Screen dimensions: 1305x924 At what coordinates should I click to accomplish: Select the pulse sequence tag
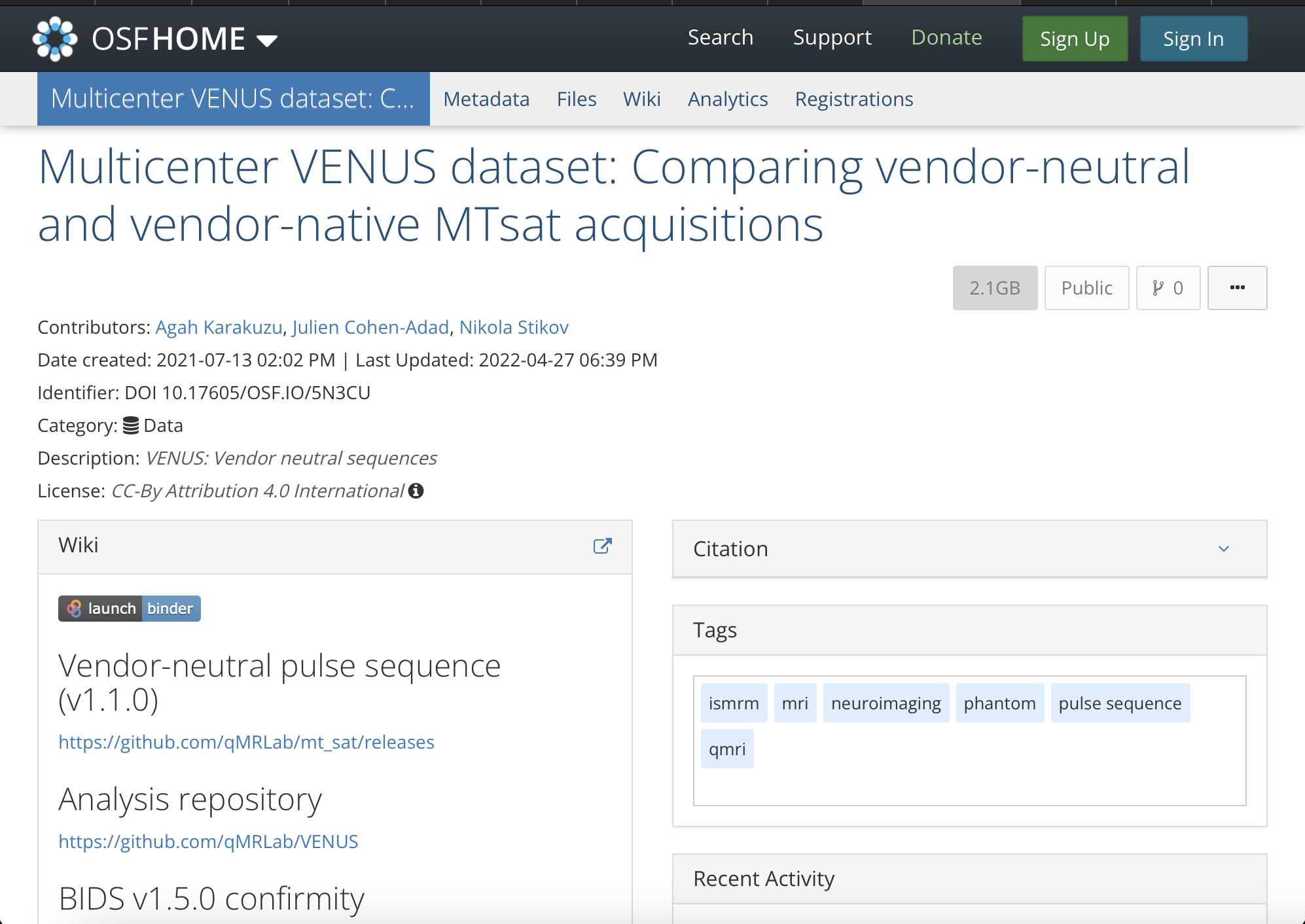coord(1120,703)
